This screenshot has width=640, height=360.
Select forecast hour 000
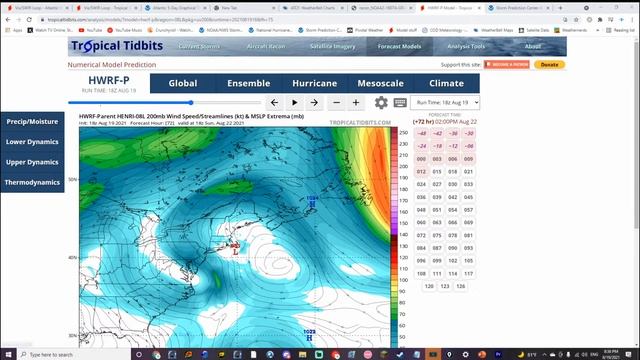[421, 159]
